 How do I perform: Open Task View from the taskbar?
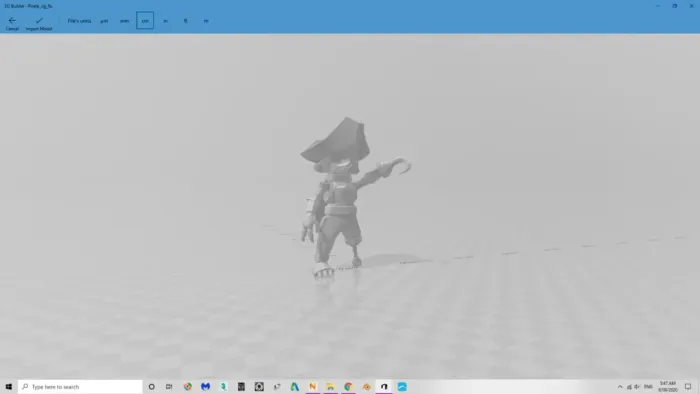click(x=169, y=387)
